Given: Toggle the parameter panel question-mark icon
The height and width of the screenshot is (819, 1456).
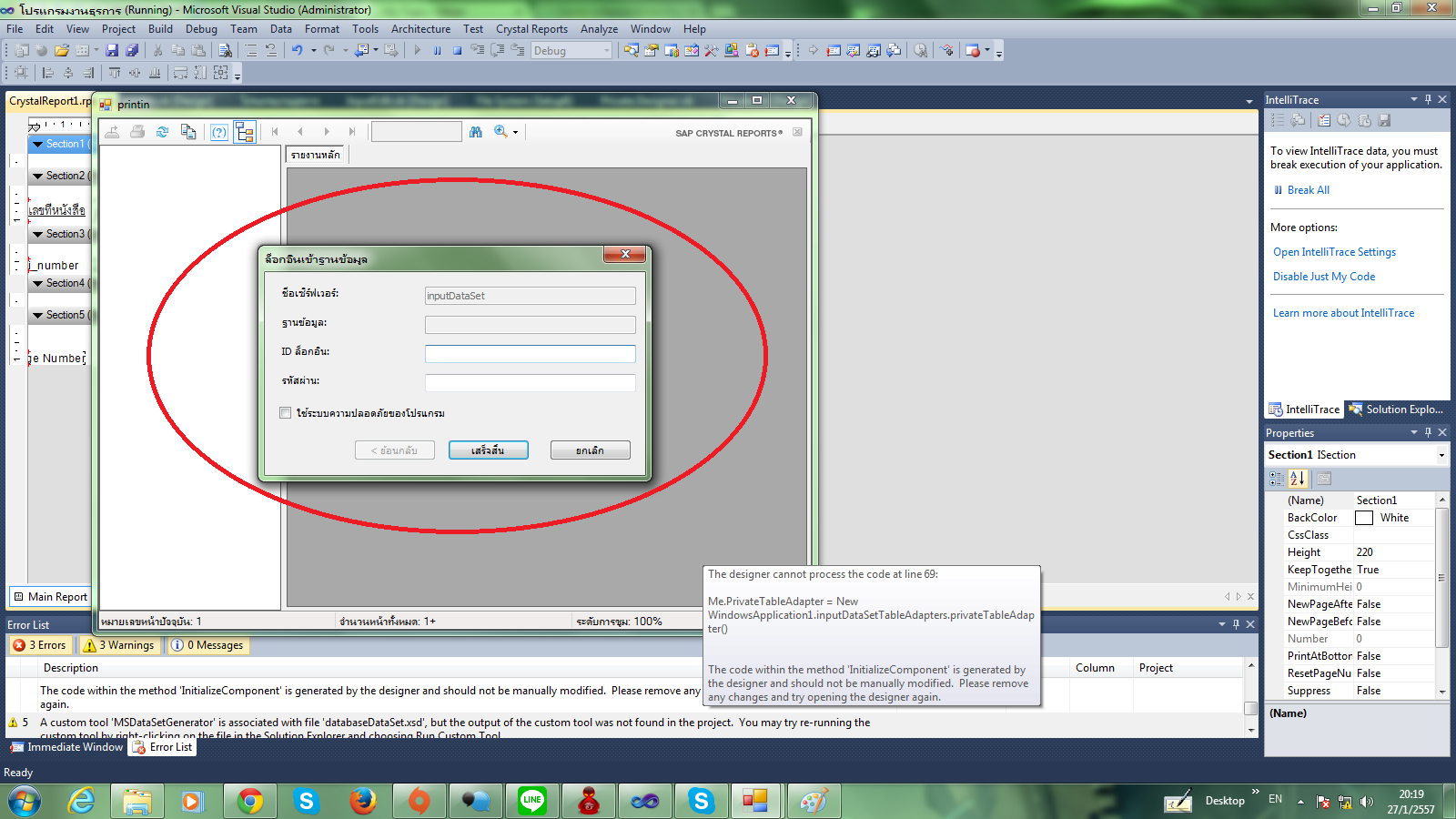Looking at the screenshot, I should coord(219,132).
